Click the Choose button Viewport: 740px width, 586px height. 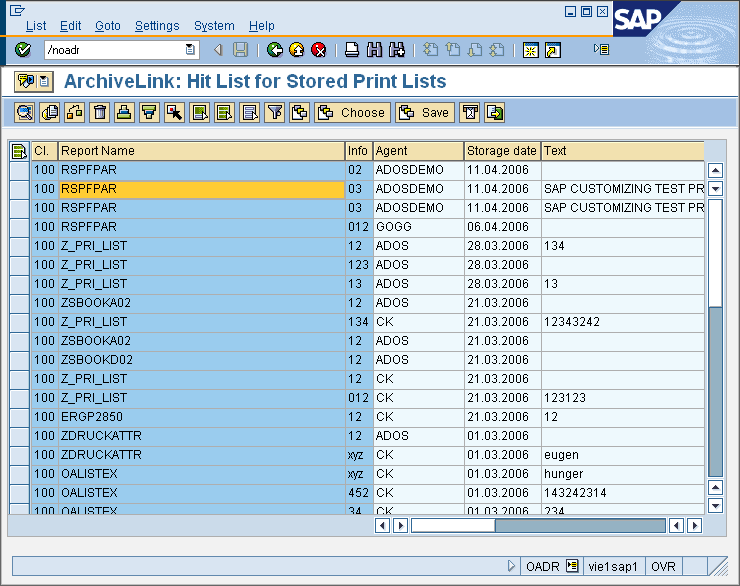click(x=352, y=113)
